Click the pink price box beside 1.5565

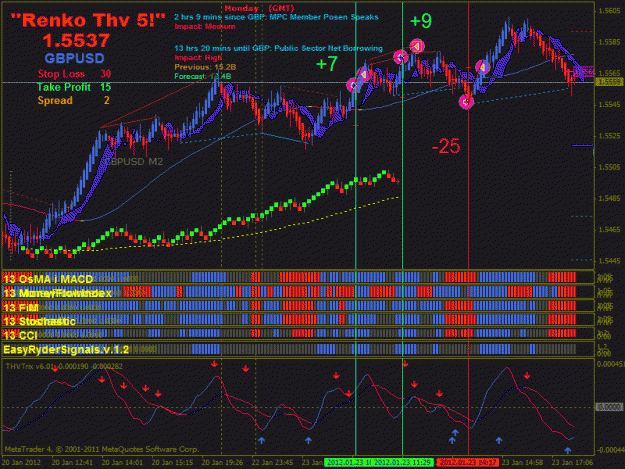584,72
